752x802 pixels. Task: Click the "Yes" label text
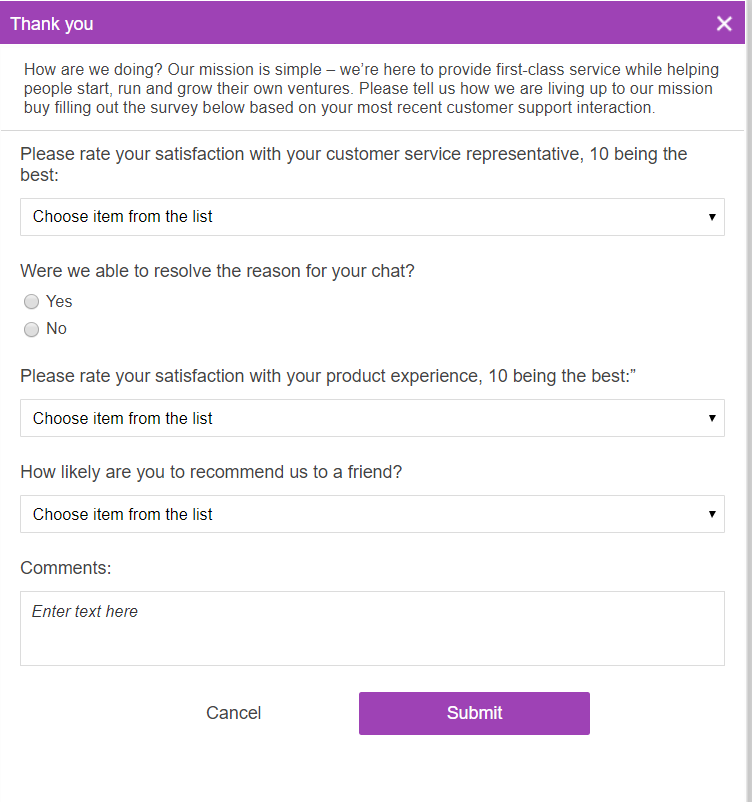(x=59, y=302)
